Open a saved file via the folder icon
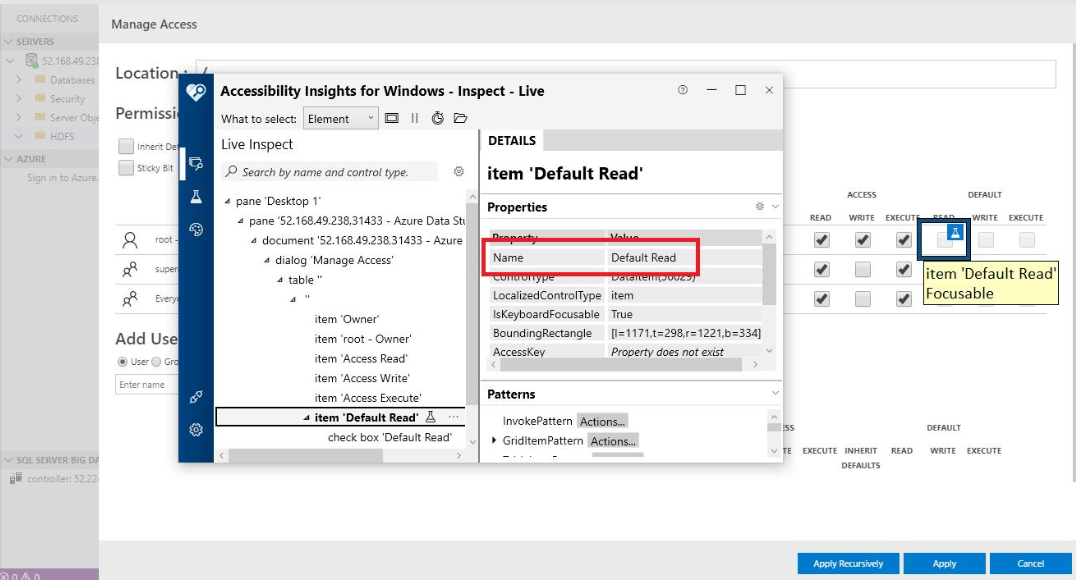Viewport: 1076px width, 580px height. pyautogui.click(x=461, y=117)
